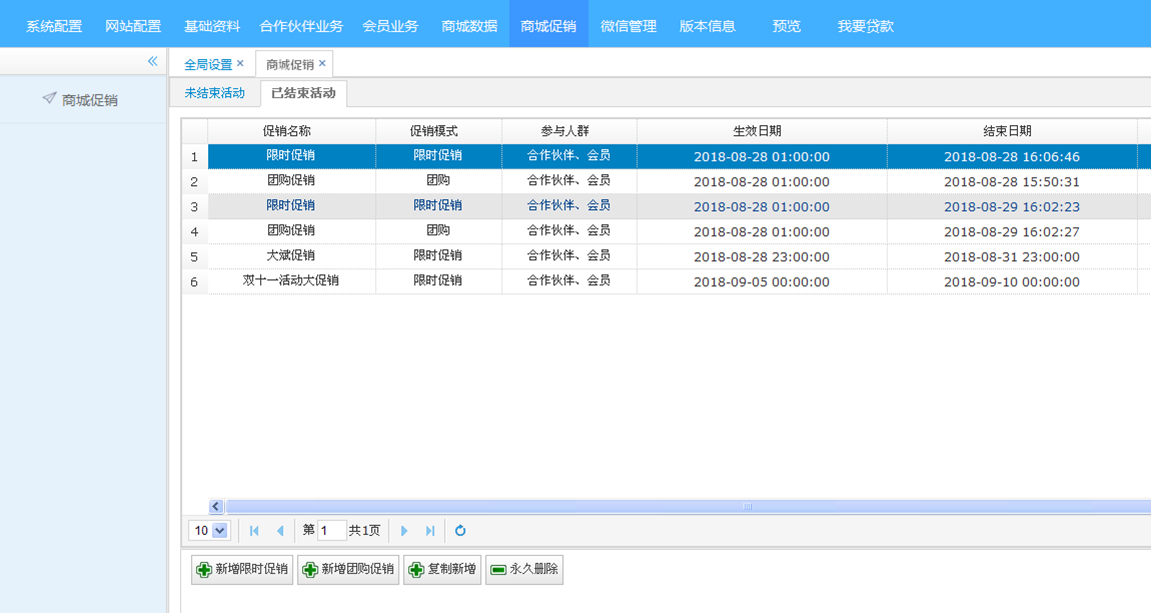Click row number 4 cell
Screen dimensions: 1151x613
point(195,231)
